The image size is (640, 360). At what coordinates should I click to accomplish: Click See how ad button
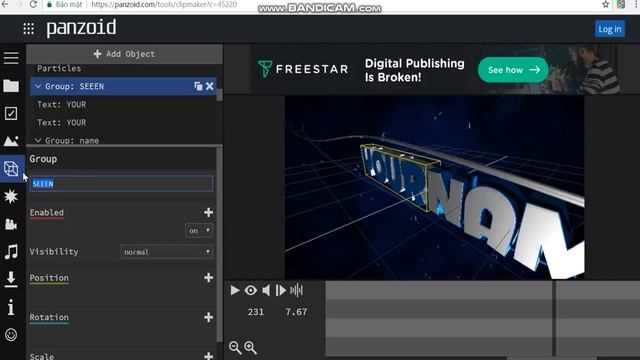click(x=513, y=70)
